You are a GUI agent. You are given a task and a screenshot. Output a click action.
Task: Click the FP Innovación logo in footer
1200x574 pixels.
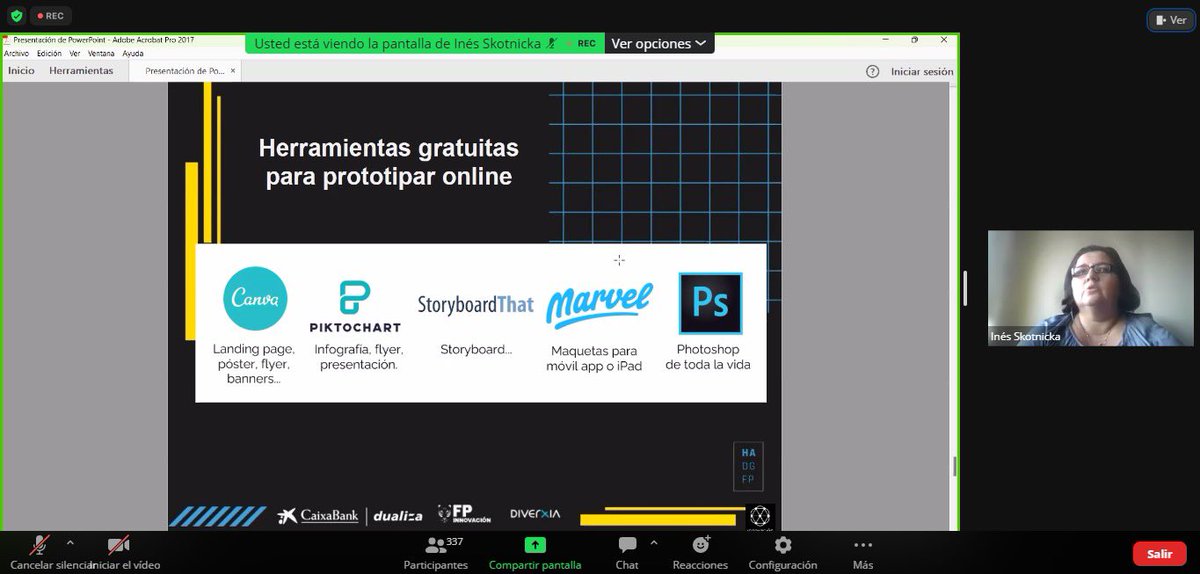464,514
